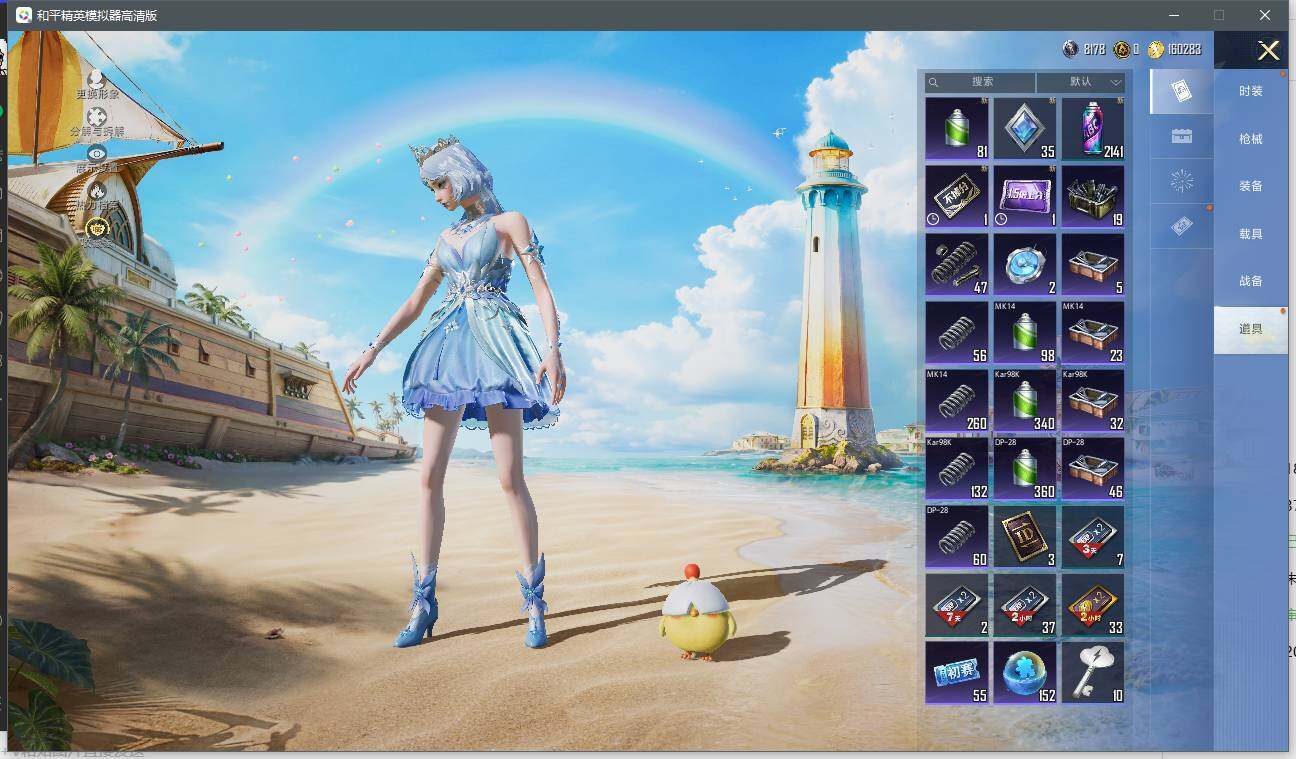The width and height of the screenshot is (1296, 759).
Task: Click the yellow chick pet on the beach
Action: (x=697, y=612)
